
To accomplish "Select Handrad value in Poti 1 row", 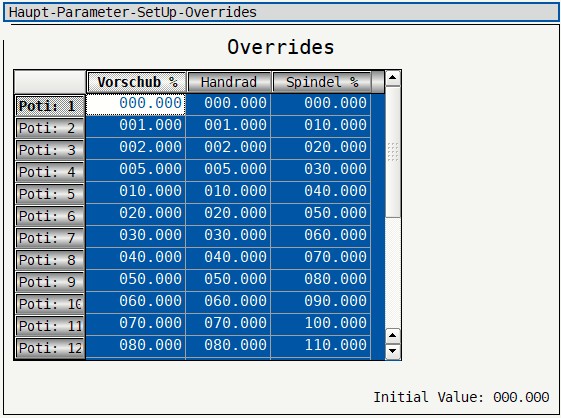I will 228,104.
